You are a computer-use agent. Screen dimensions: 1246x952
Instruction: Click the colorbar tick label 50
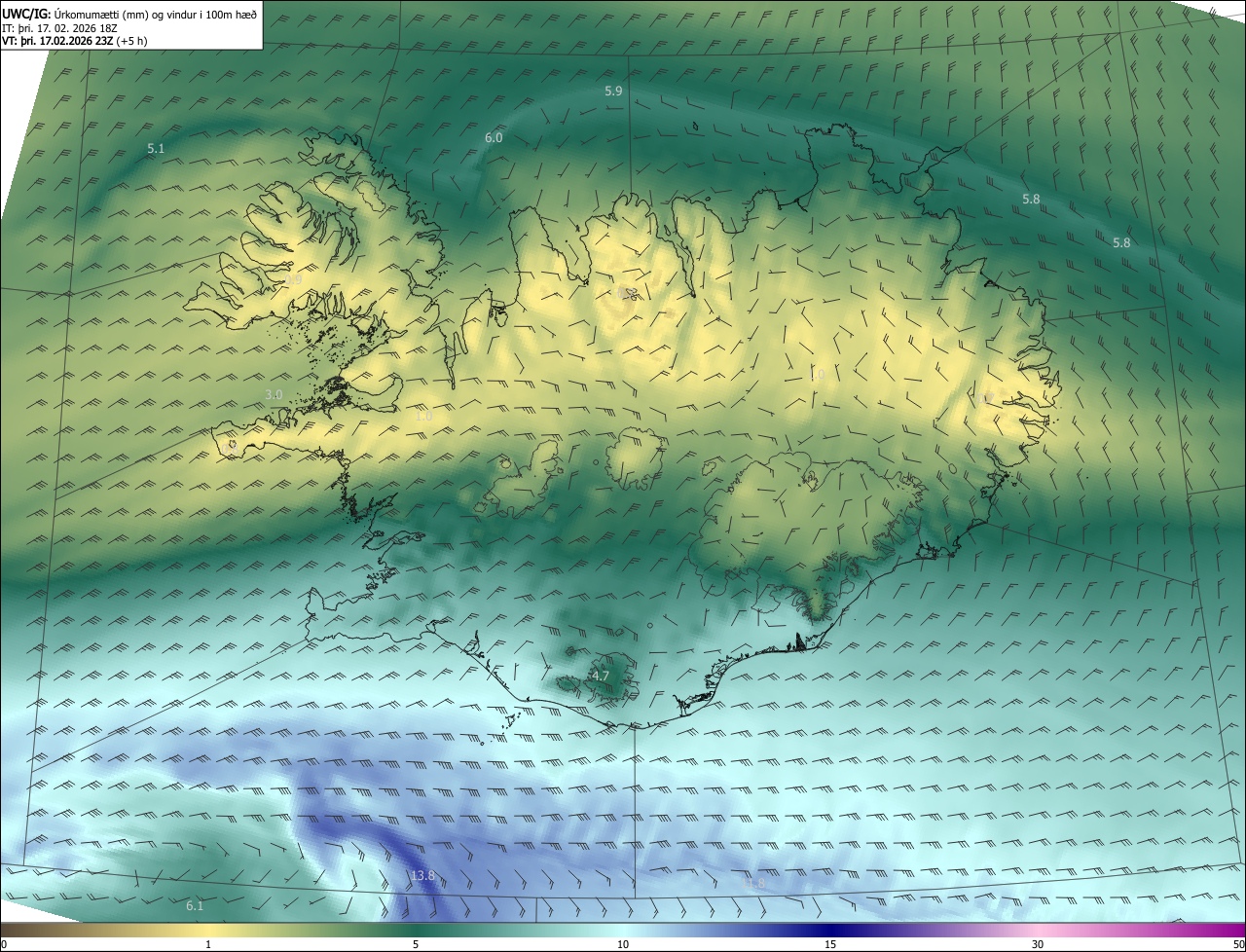[1238, 944]
